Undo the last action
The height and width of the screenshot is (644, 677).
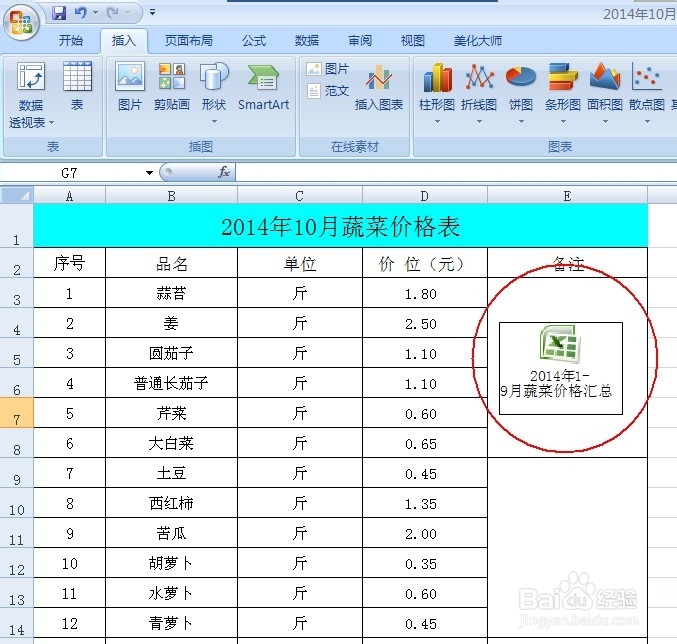point(80,13)
